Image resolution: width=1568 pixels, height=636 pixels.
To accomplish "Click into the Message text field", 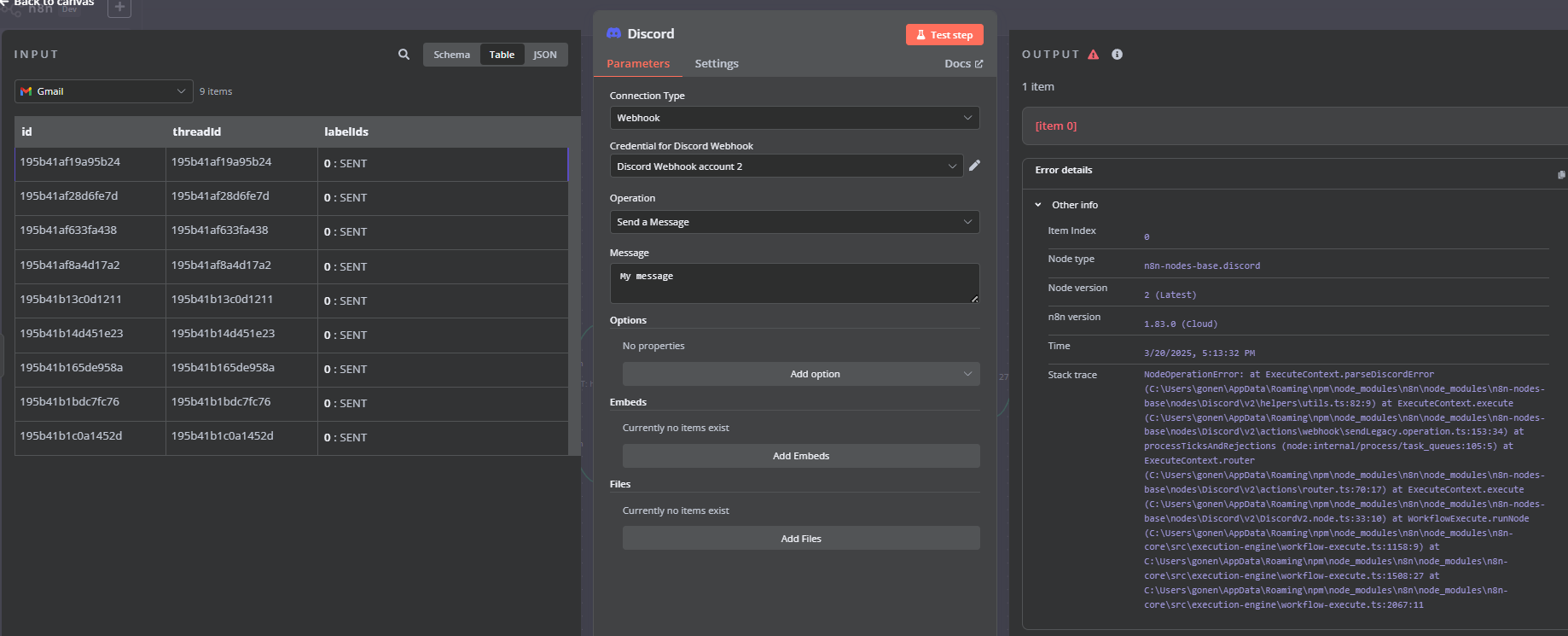I will pos(793,283).
